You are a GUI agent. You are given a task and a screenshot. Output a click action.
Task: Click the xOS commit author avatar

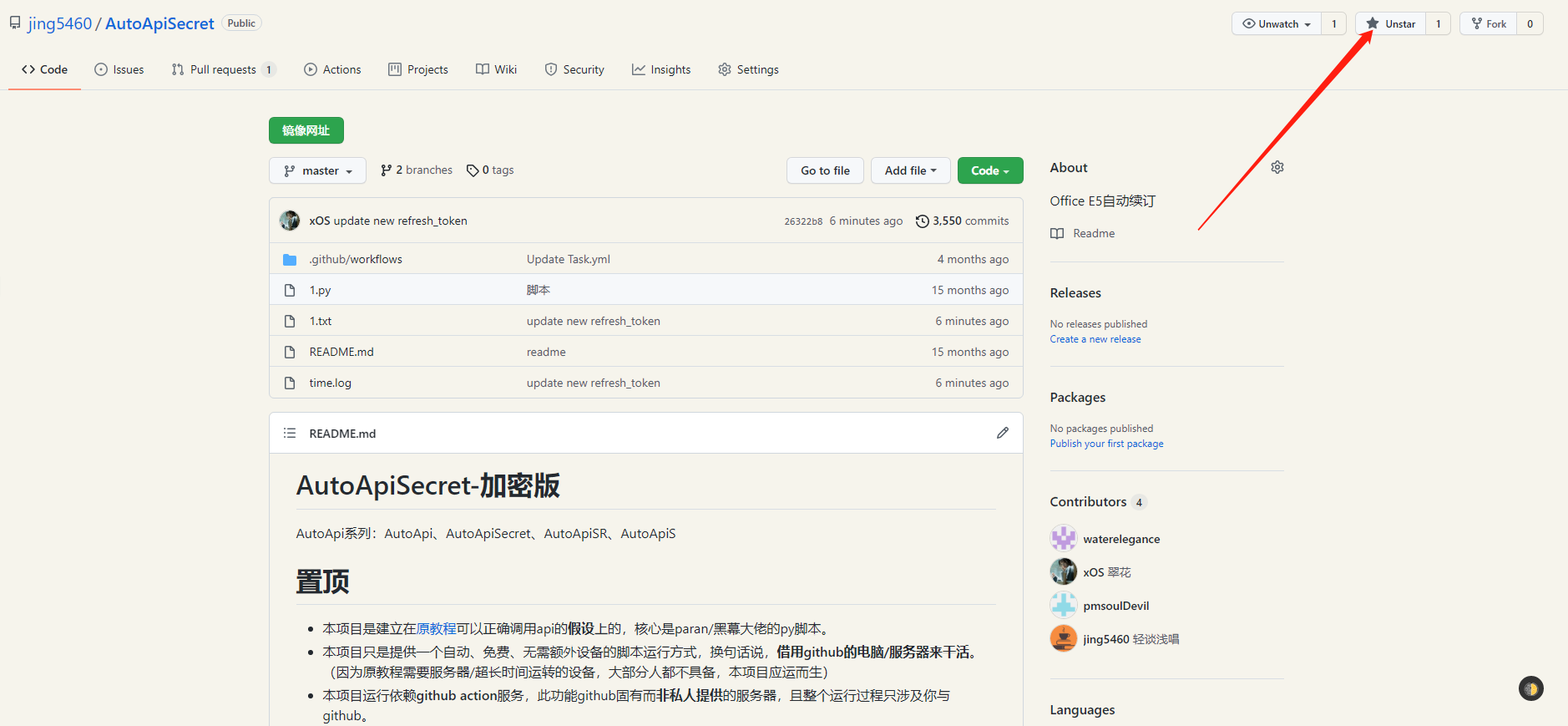click(x=290, y=221)
